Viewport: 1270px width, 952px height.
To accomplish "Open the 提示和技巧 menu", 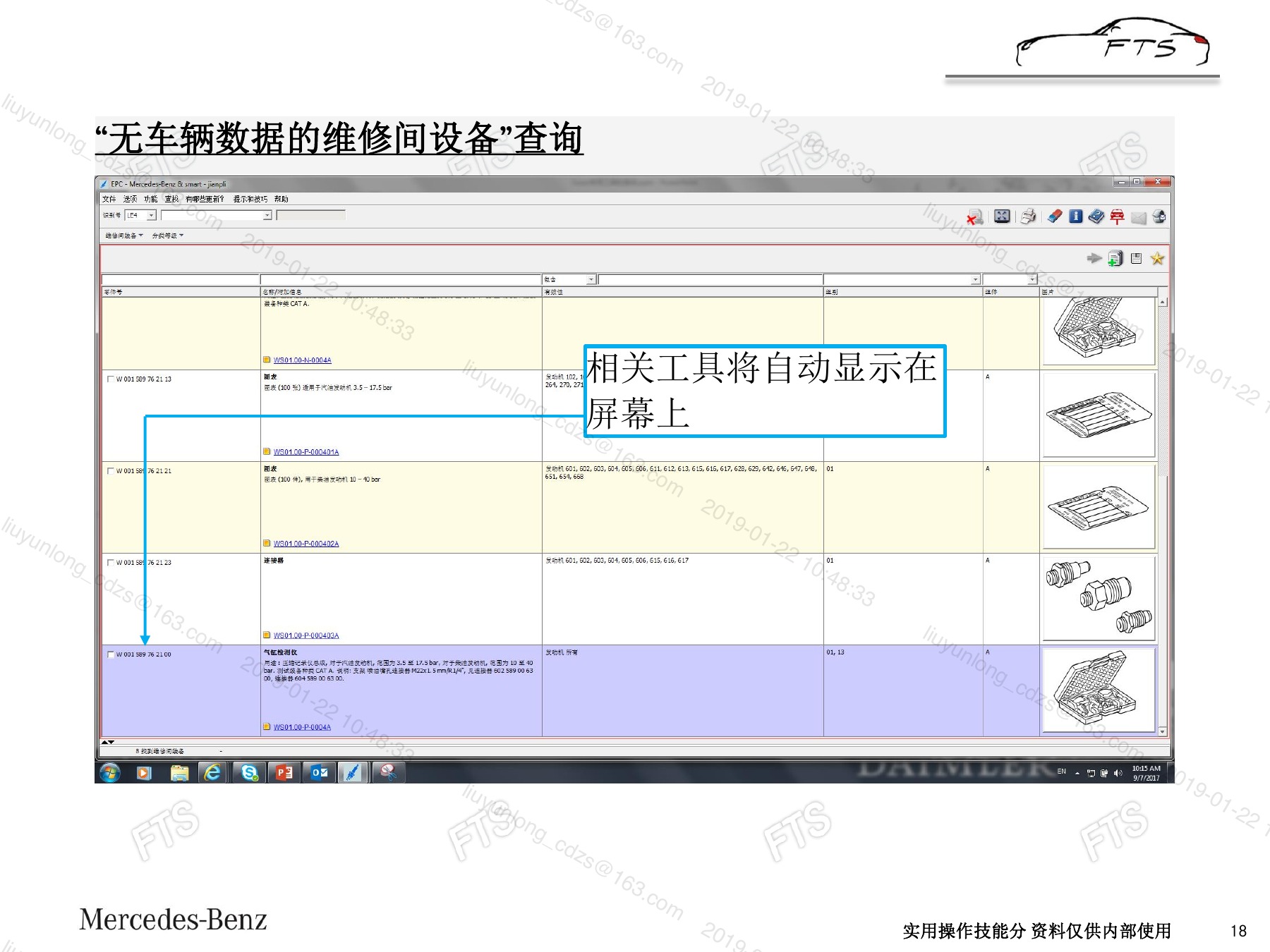I will (x=250, y=199).
